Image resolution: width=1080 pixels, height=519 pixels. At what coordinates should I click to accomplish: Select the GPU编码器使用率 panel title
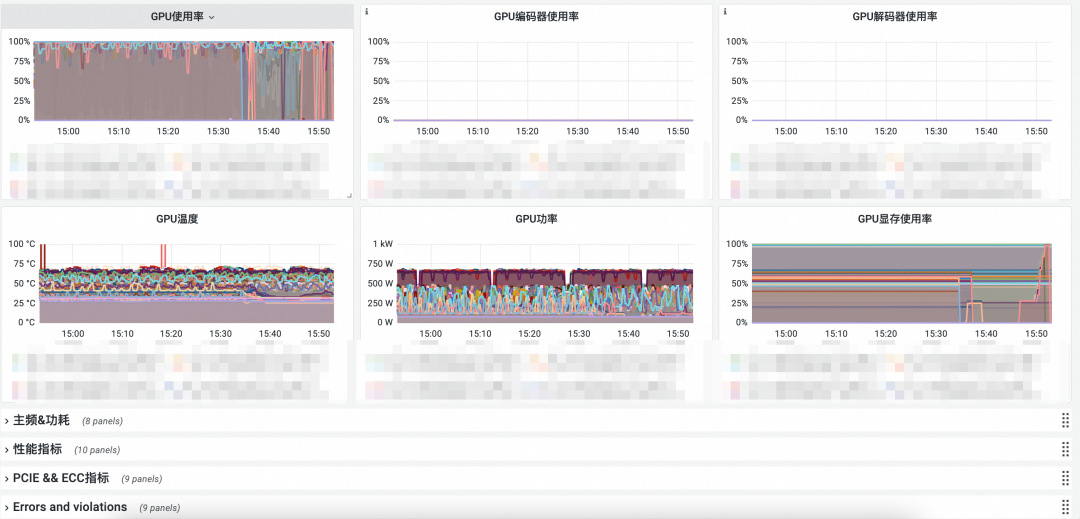[536, 17]
